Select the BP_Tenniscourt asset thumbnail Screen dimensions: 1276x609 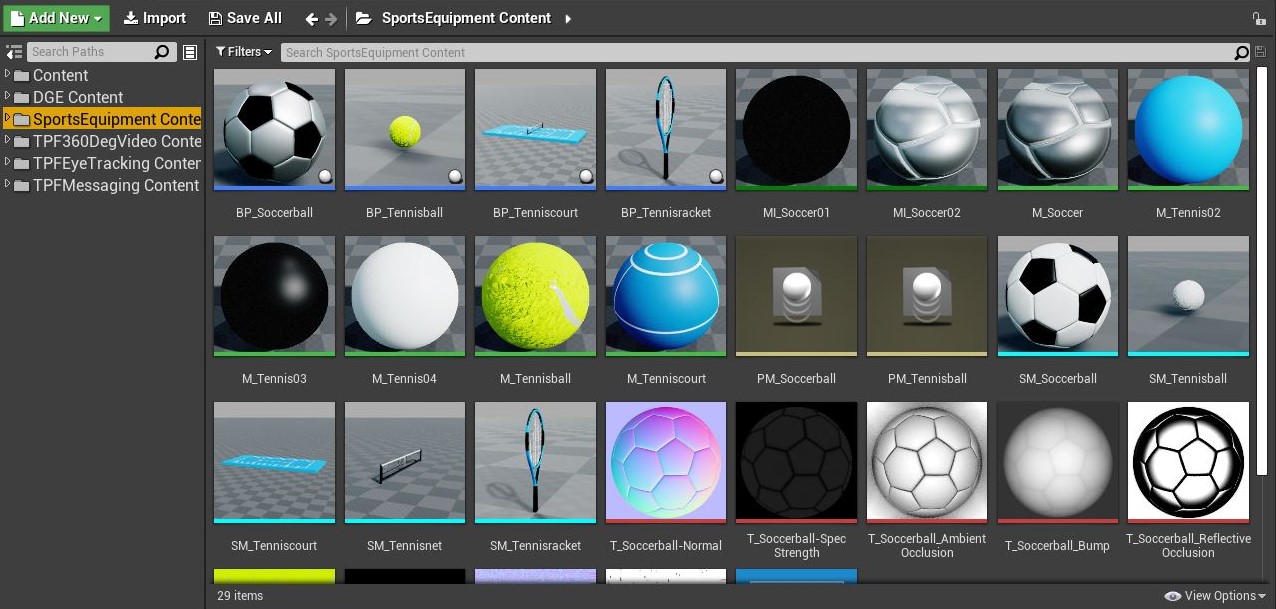pyautogui.click(x=536, y=129)
